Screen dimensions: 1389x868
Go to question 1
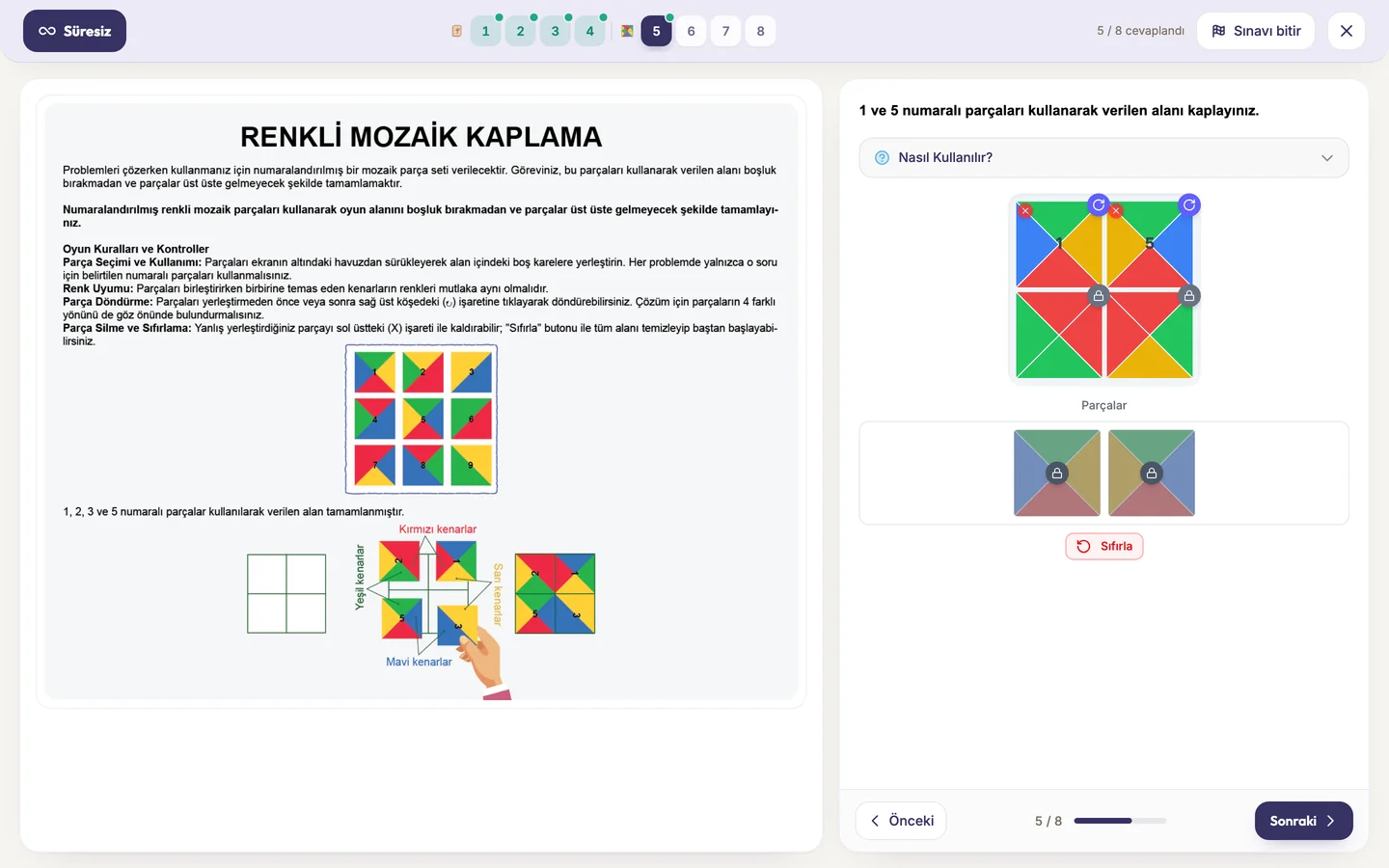click(485, 31)
